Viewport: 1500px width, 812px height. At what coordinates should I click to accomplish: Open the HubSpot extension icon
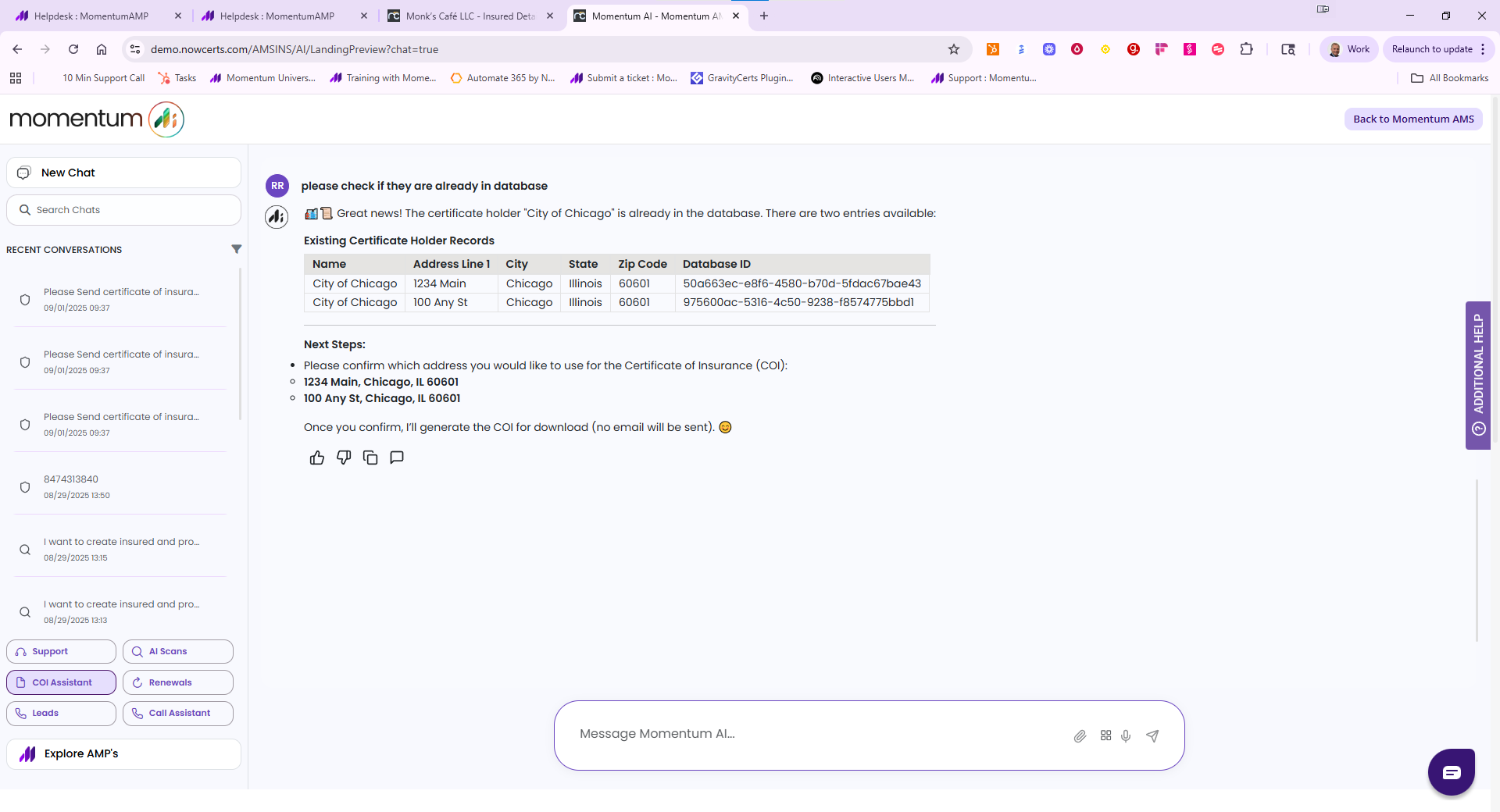coord(993,49)
